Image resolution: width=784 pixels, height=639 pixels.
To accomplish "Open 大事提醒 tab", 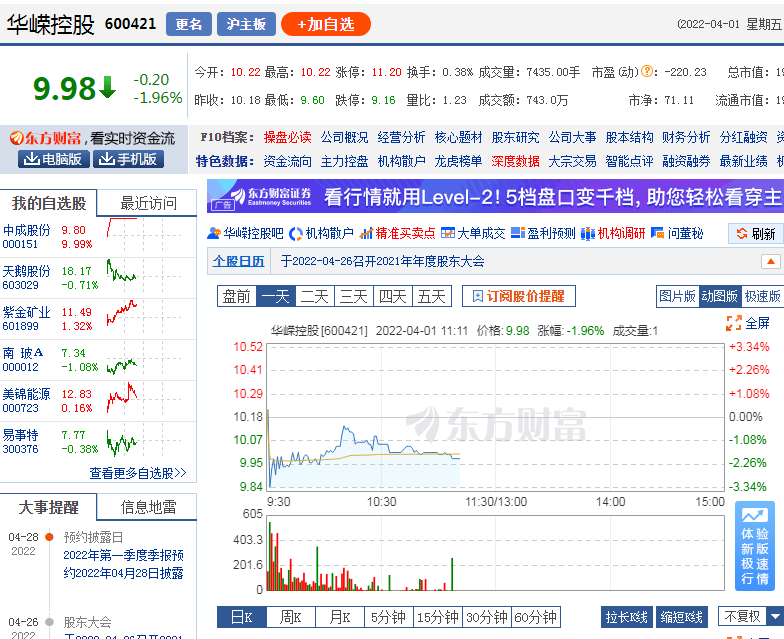I will 48,507.
